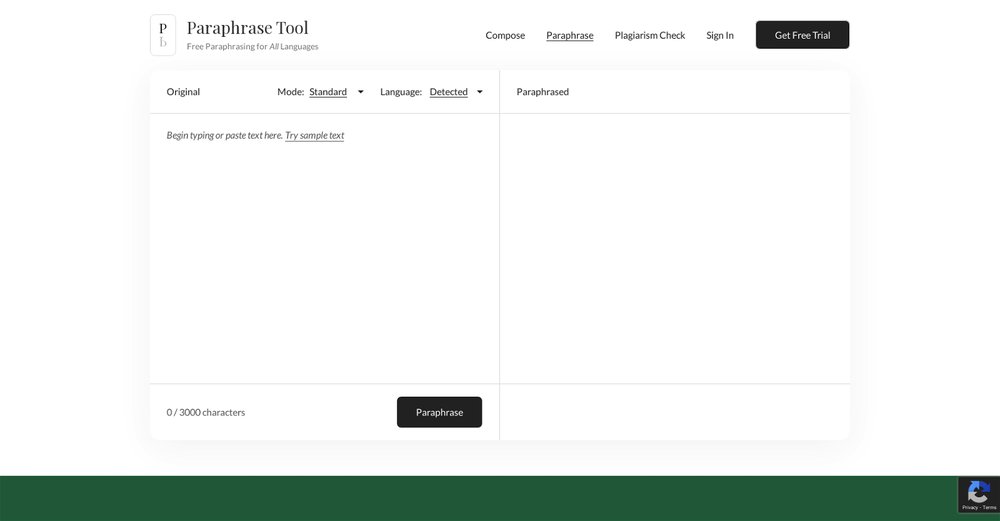Open the Plagiarism Check page
This screenshot has width=1000, height=521.
point(650,36)
